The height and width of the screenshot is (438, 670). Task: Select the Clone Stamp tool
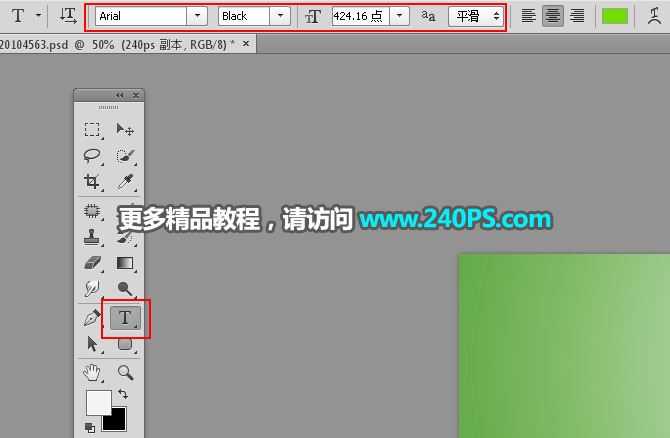(x=92, y=237)
